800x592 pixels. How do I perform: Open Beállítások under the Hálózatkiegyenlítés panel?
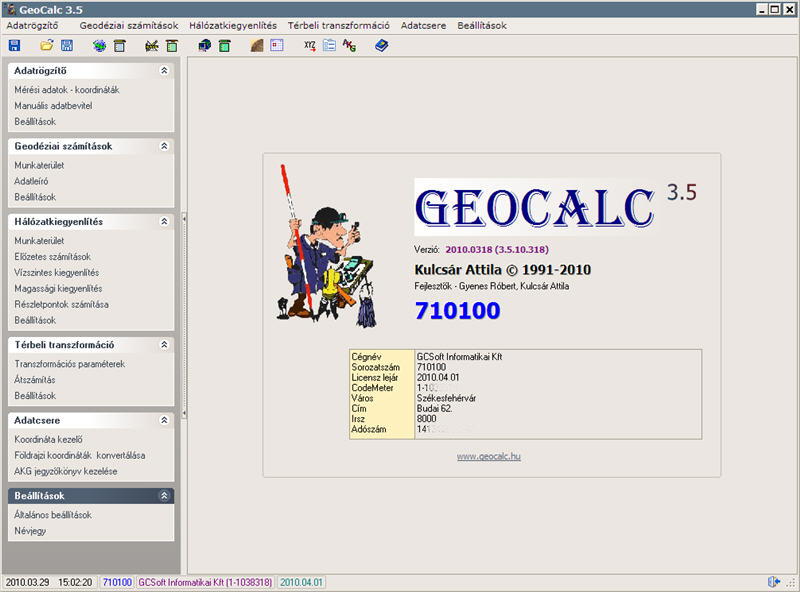35,320
